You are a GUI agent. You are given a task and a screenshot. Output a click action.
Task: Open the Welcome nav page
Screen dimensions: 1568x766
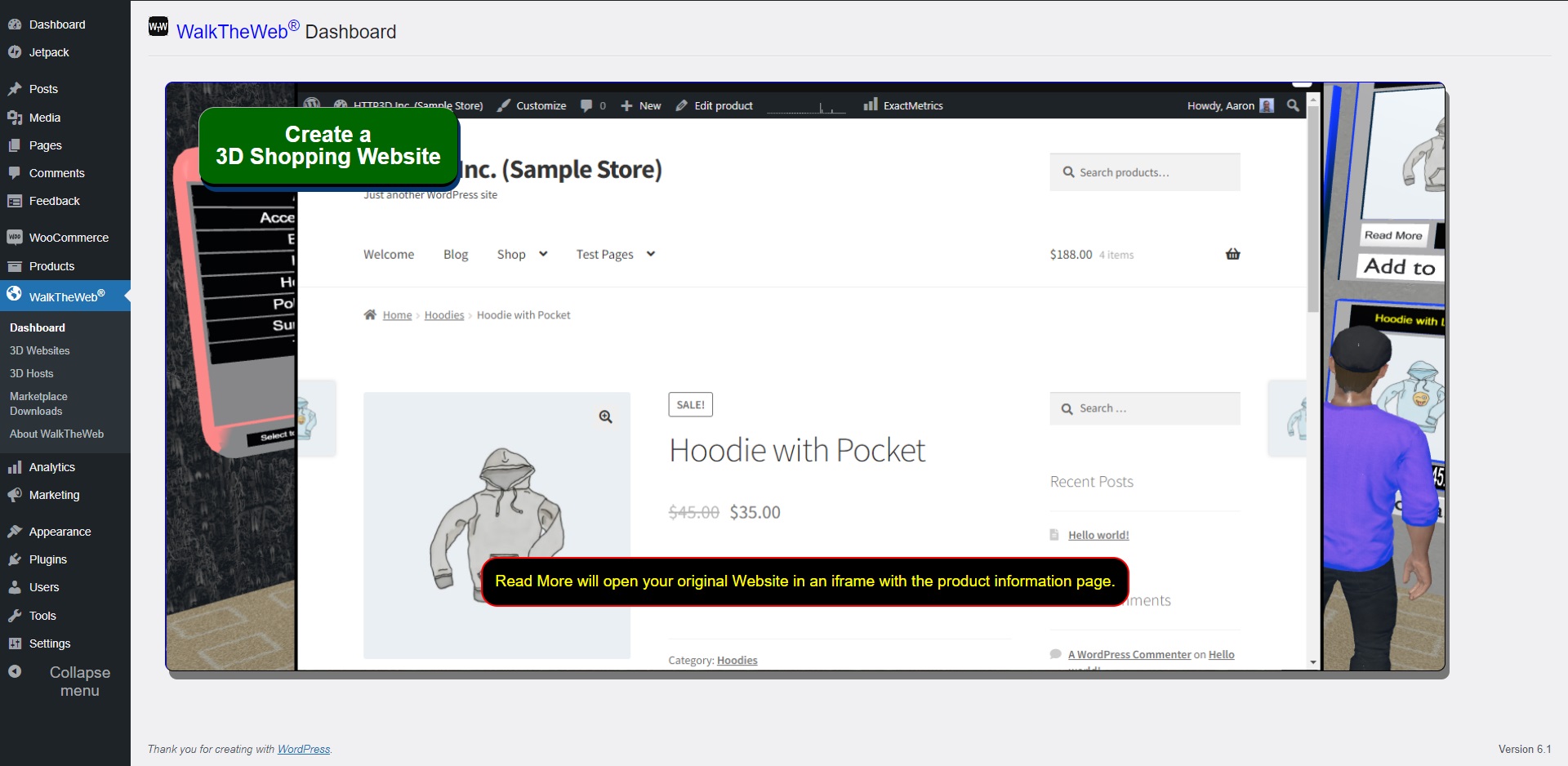pyautogui.click(x=389, y=254)
